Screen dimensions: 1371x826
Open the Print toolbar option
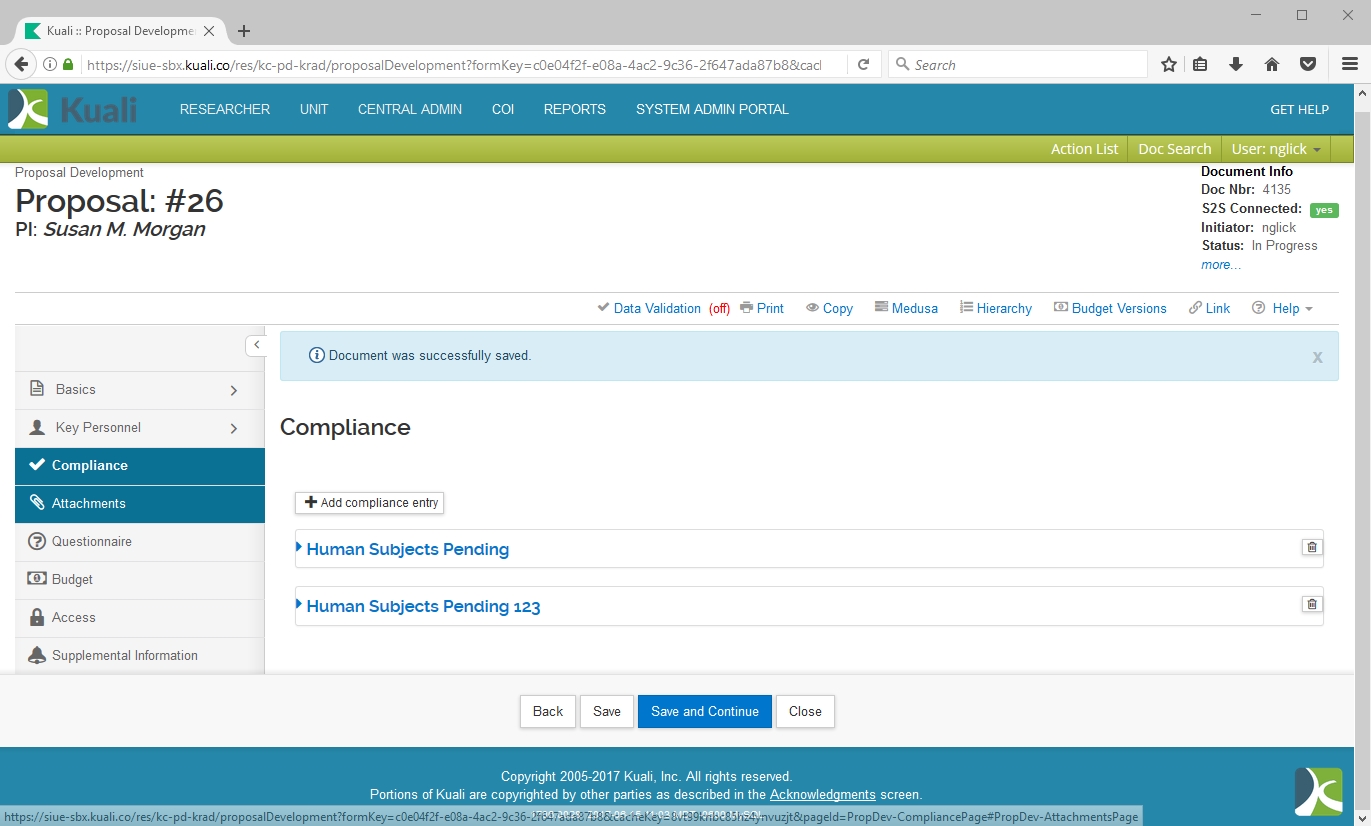pyautogui.click(x=762, y=308)
